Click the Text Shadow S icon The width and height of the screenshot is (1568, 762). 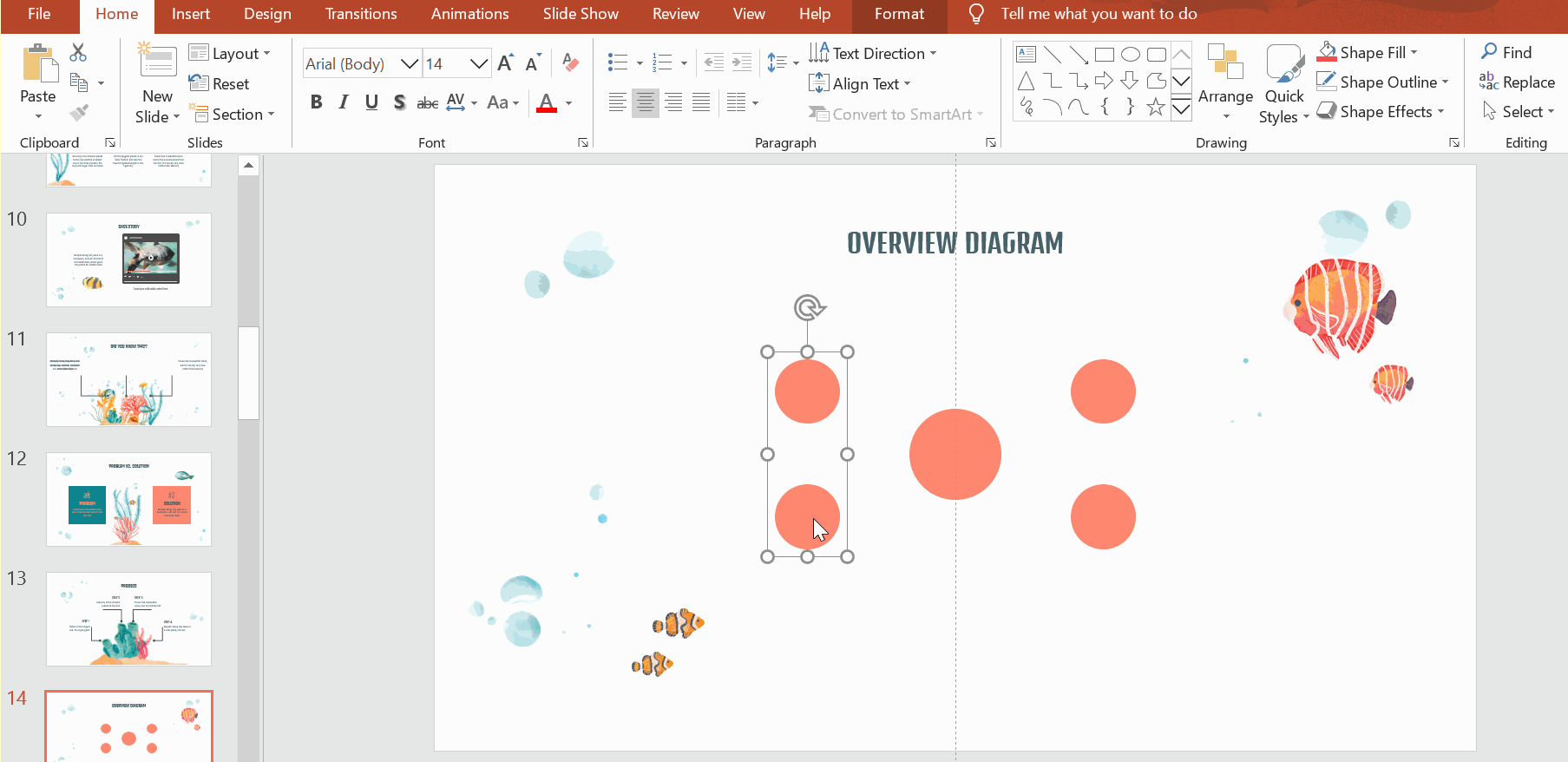(x=399, y=102)
